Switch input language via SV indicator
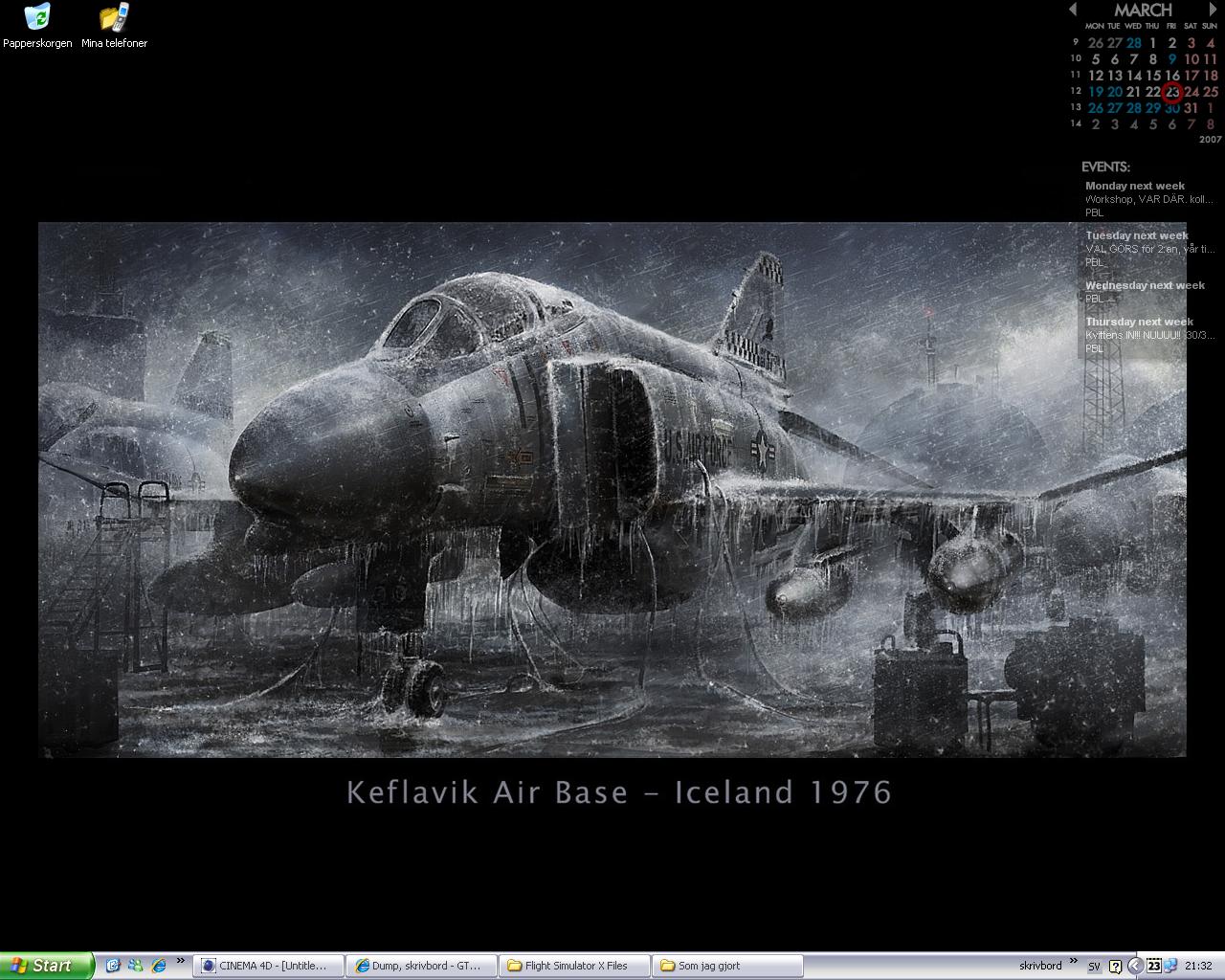The image size is (1225, 980). click(x=1094, y=967)
